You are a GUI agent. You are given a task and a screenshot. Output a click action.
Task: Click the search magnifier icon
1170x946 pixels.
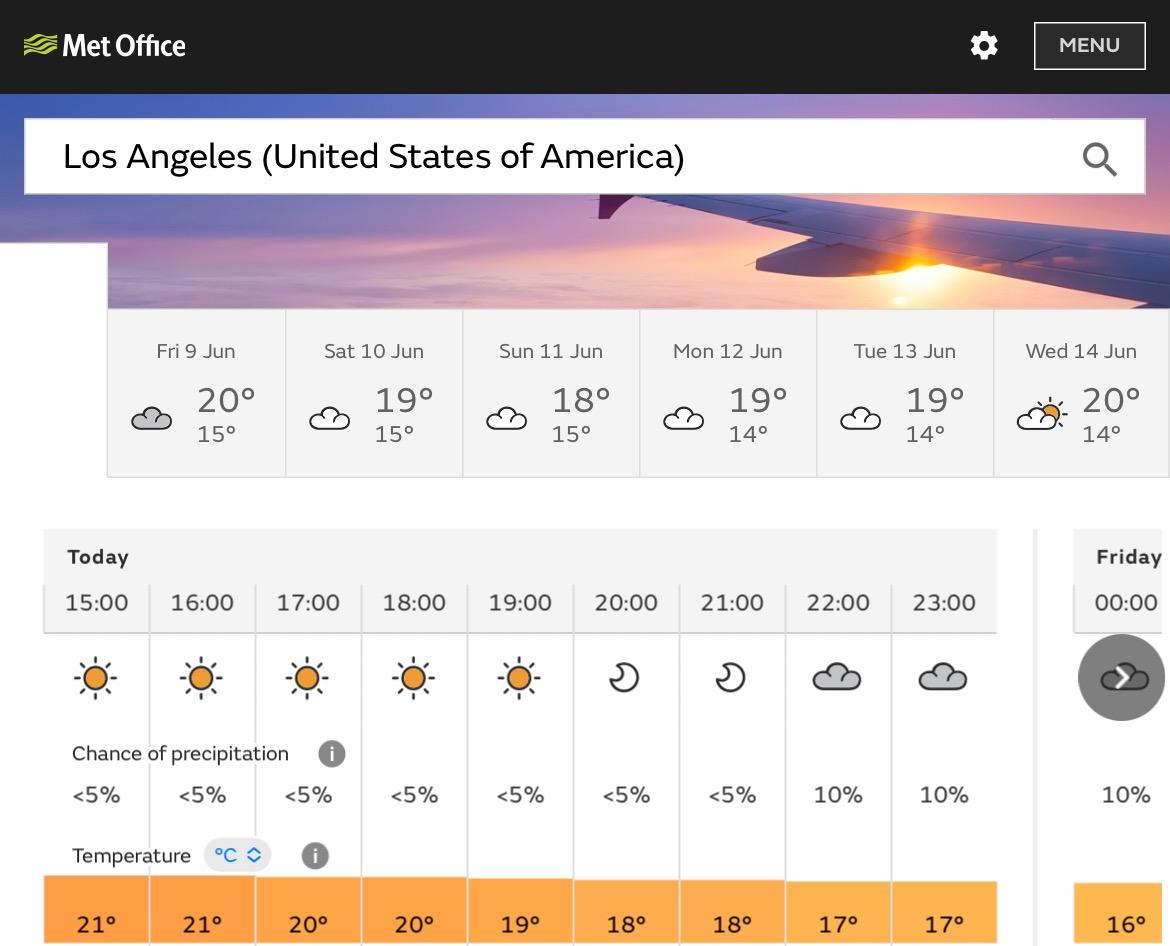tap(1099, 159)
